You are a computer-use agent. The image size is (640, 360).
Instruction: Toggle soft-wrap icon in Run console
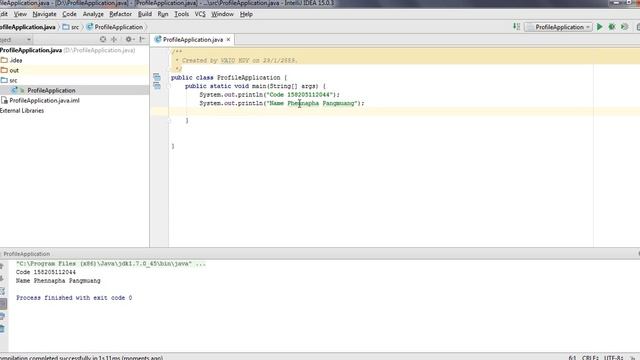click(x=2, y=291)
